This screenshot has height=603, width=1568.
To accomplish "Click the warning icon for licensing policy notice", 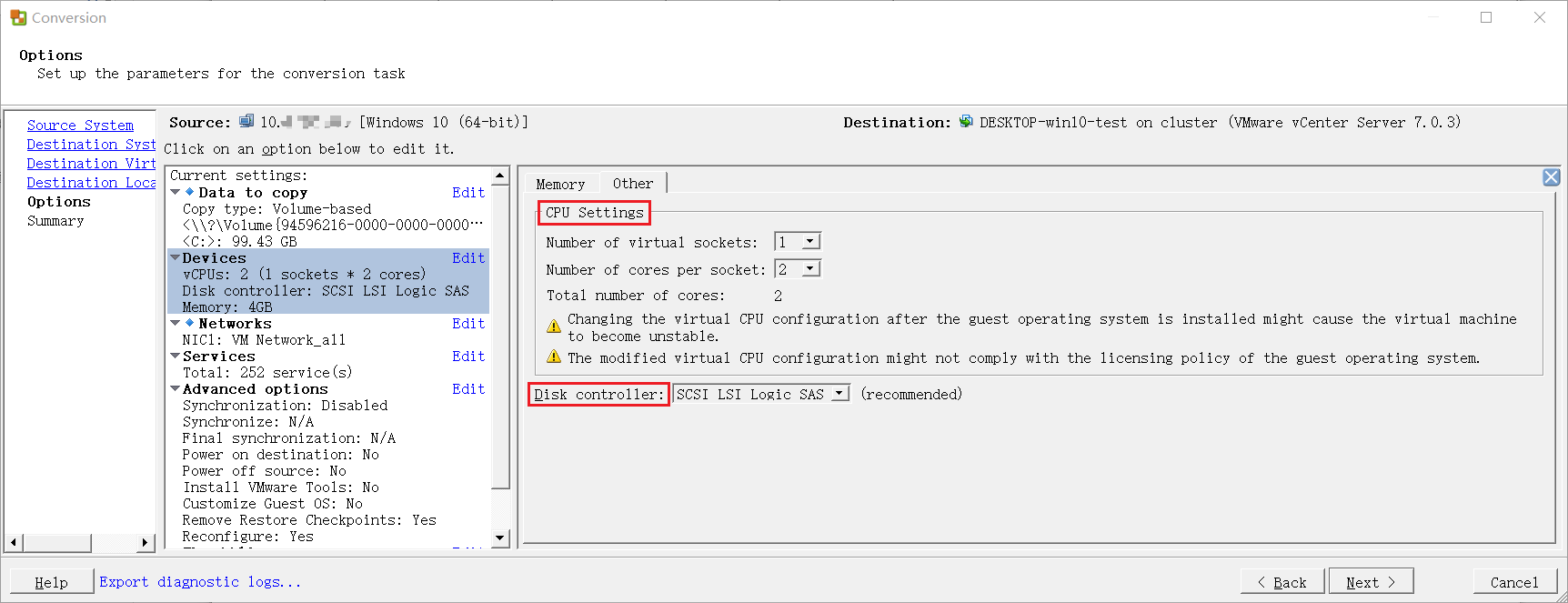I will [554, 357].
